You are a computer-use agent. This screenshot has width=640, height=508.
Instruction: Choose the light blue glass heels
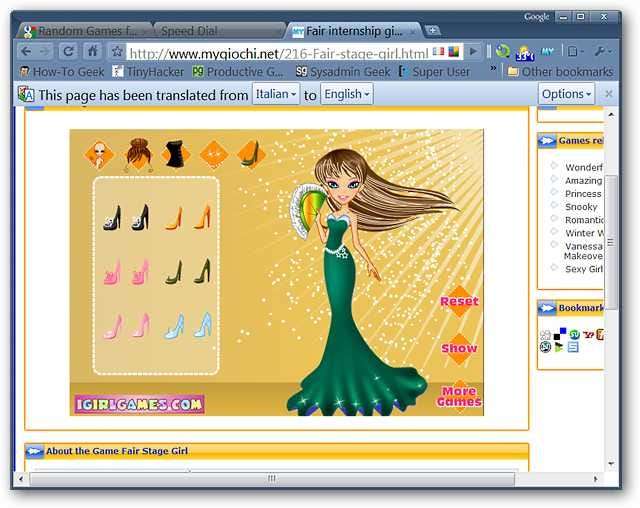[188, 326]
